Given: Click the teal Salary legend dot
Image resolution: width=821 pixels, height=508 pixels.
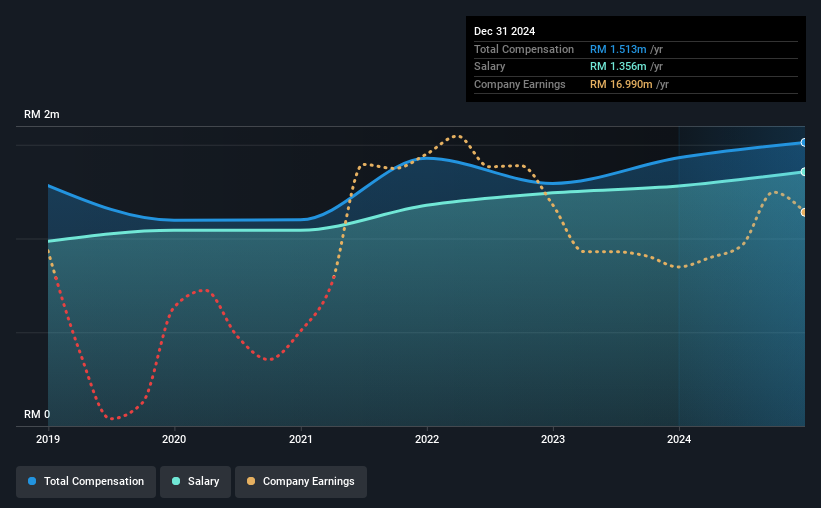Looking at the screenshot, I should [176, 481].
